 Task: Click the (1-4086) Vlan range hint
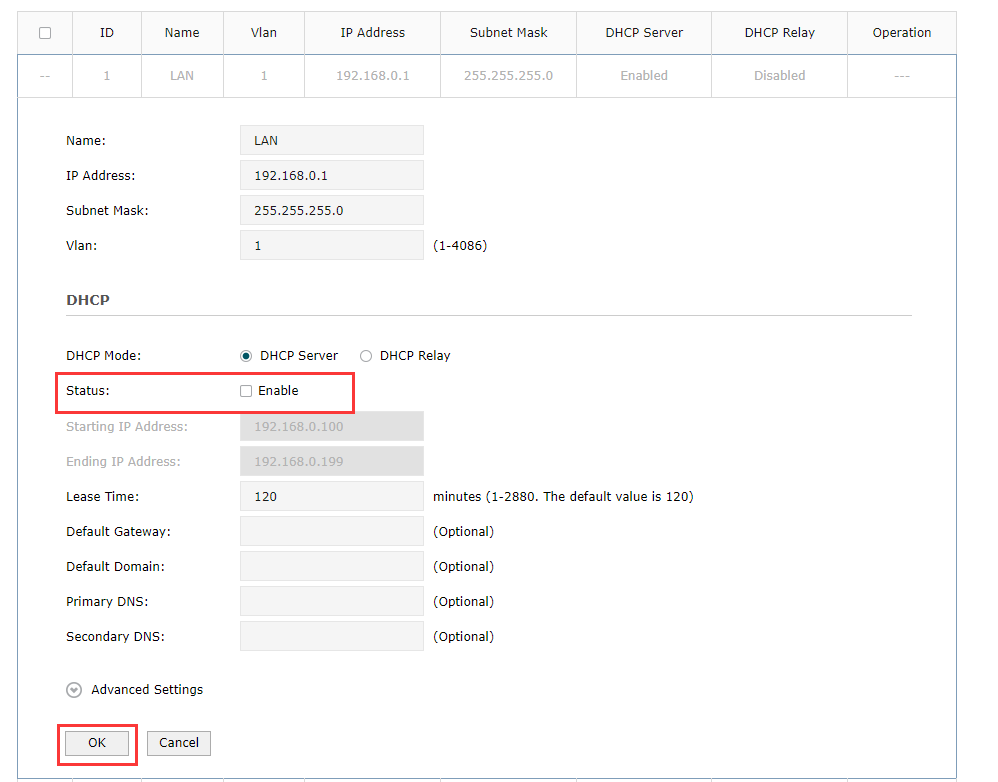pyautogui.click(x=460, y=246)
